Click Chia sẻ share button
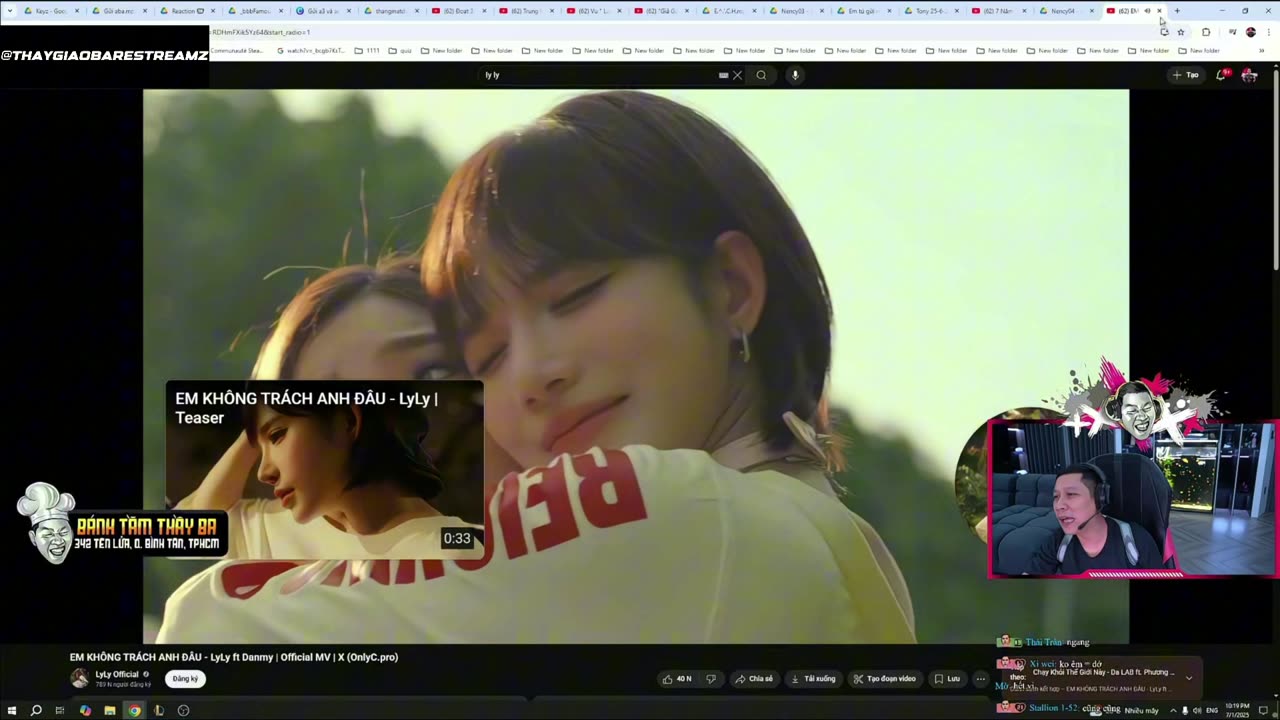Screen dimensions: 1280x720 click(x=754, y=679)
